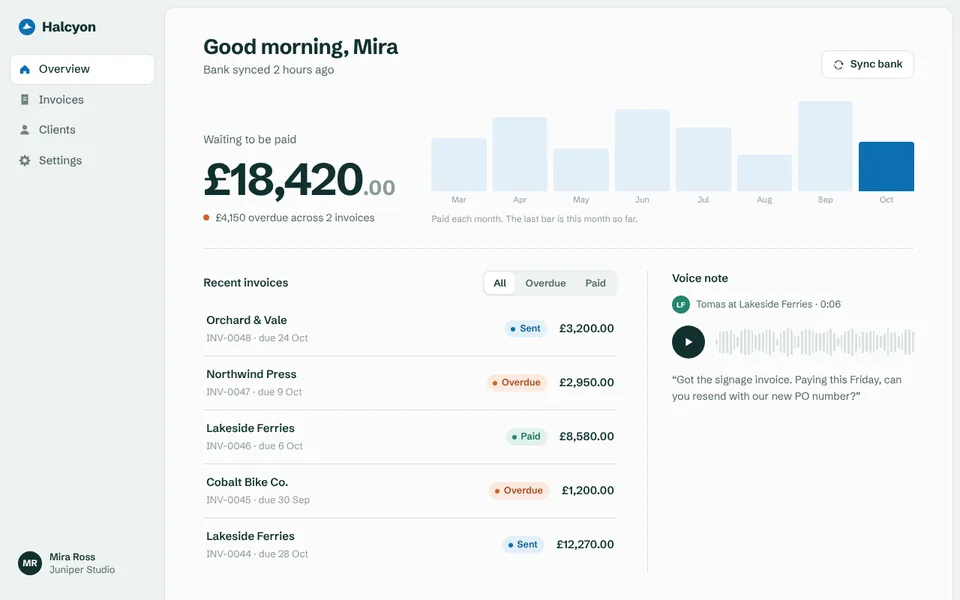
Task: Select the Aug bar in the chart
Action: (764, 173)
